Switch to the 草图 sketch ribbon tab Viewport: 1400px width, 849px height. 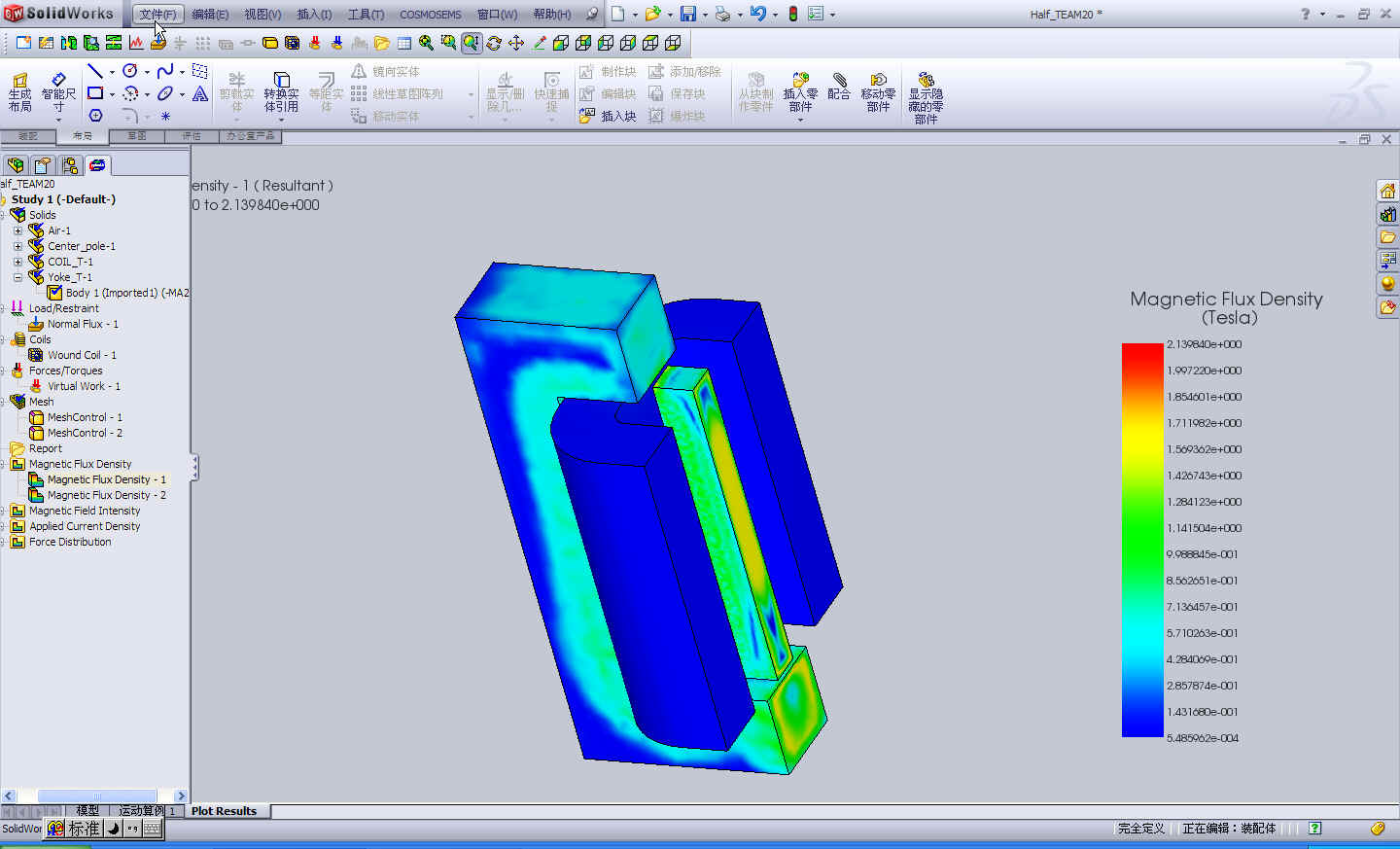[x=137, y=136]
